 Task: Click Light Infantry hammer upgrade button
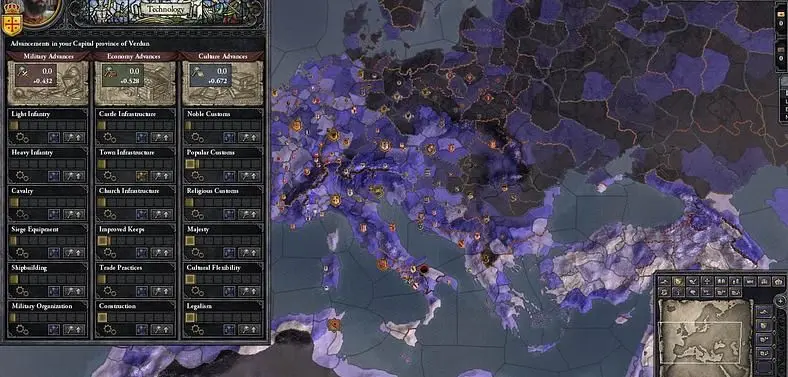click(x=74, y=137)
